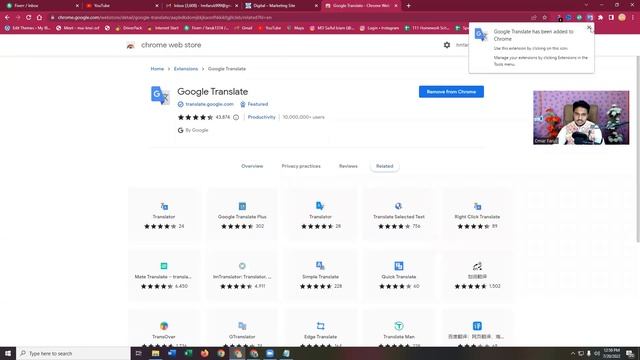
Task: Bookmark this page with star icon
Action: coord(544,18)
